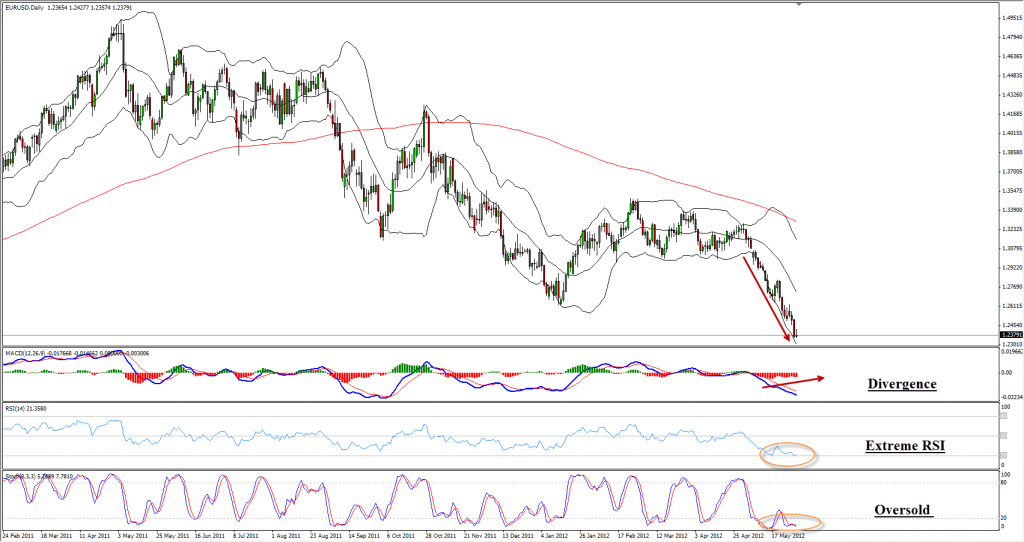The height and width of the screenshot is (542, 1024).
Task: Click the 1.37005 price axis label
Action: click(x=1012, y=171)
